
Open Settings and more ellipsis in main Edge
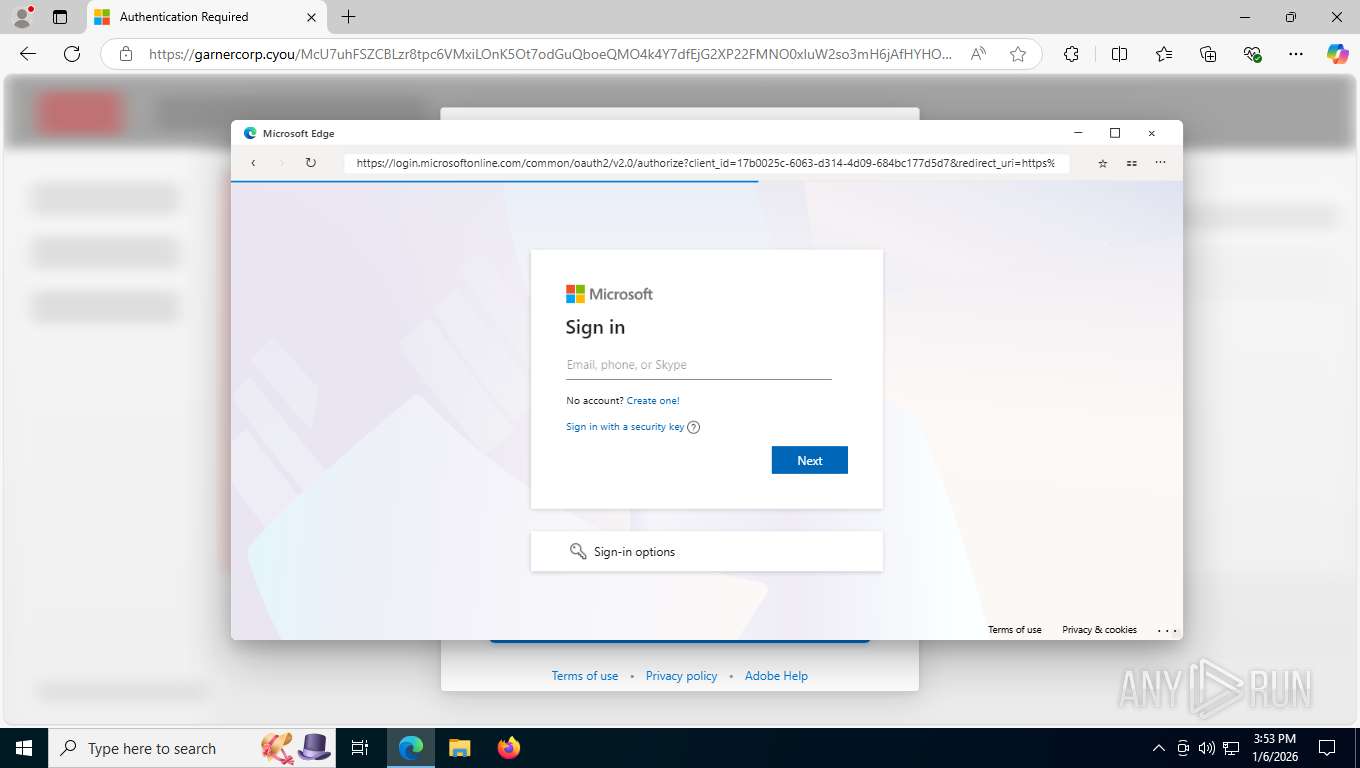click(x=1297, y=54)
